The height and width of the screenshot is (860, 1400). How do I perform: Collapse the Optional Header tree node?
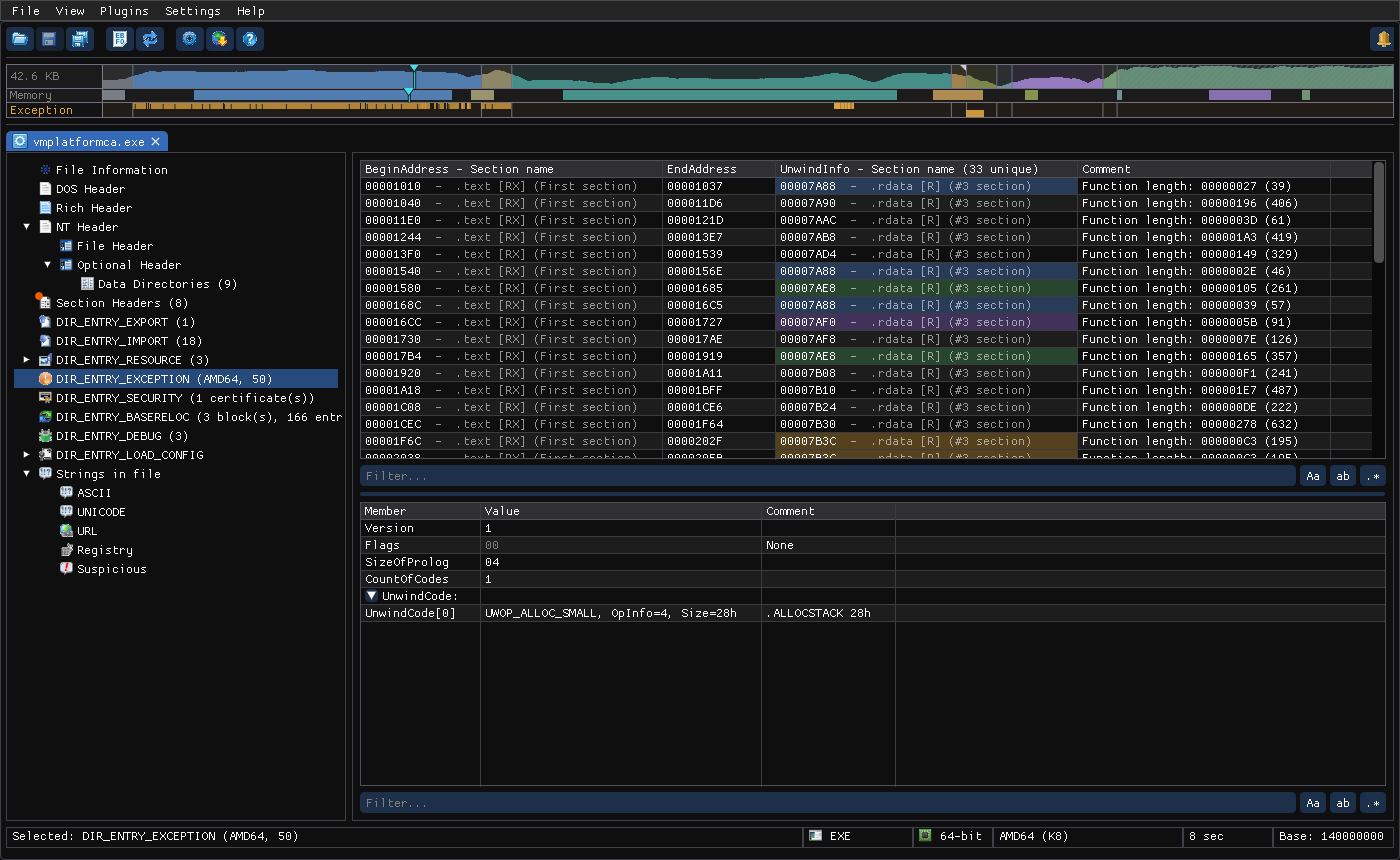click(x=47, y=265)
